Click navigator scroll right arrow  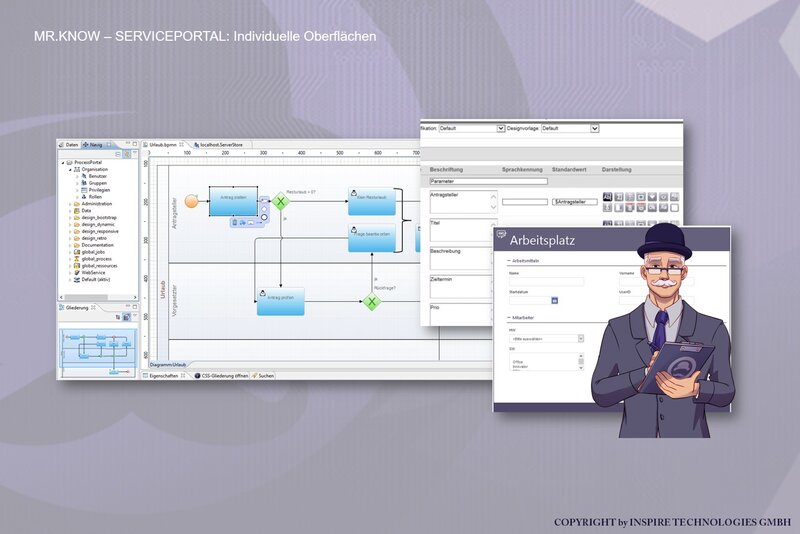(135, 297)
